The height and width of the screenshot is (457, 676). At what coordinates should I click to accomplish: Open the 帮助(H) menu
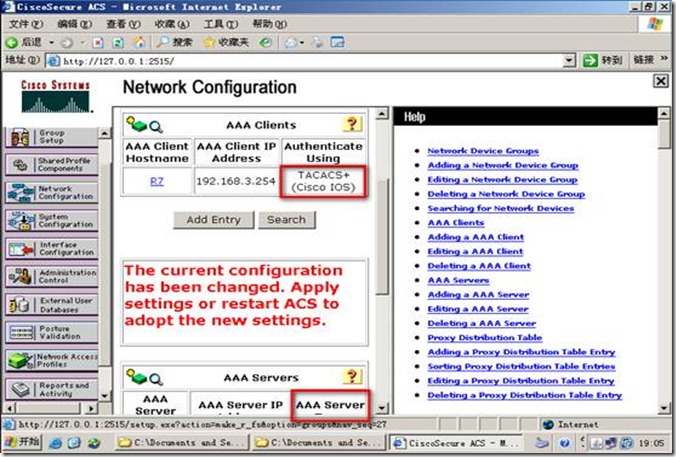pyautogui.click(x=269, y=24)
